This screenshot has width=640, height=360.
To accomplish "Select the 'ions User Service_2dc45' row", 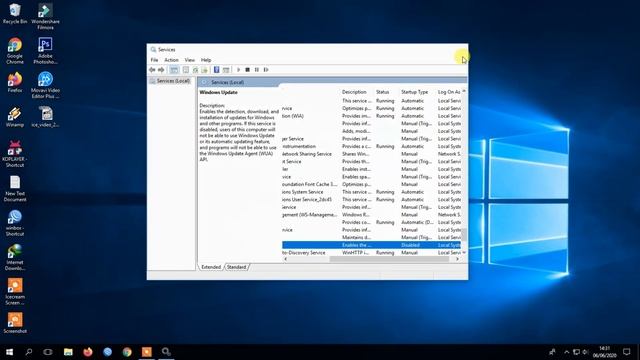I will [371, 200].
